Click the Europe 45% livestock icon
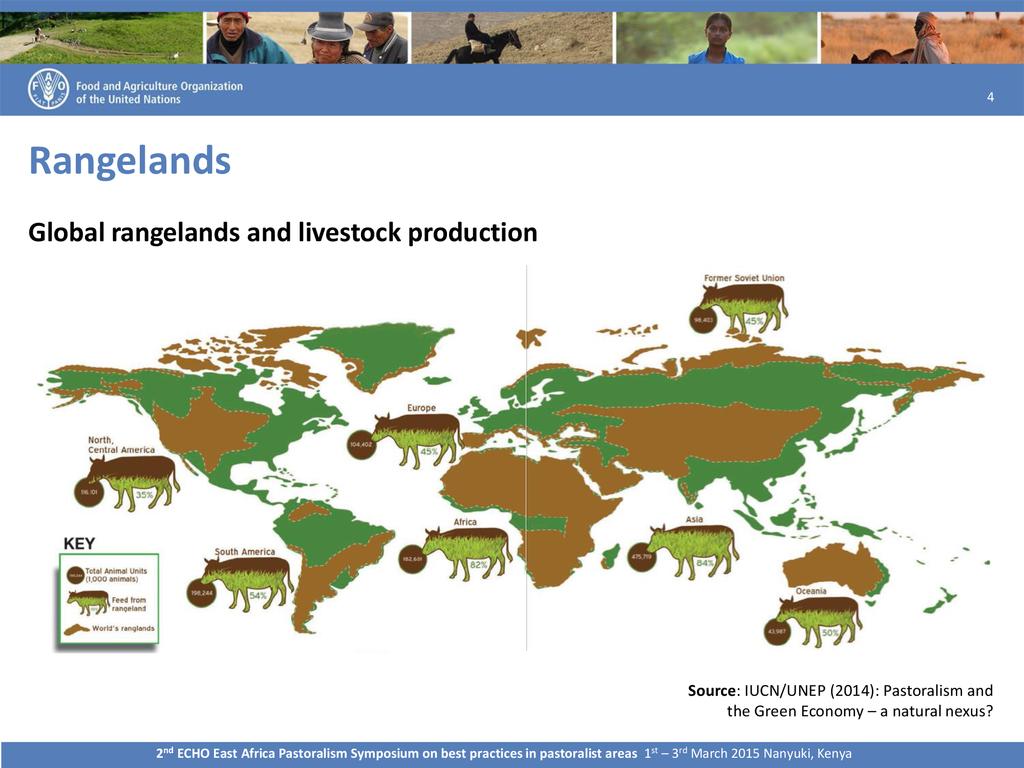 (x=417, y=438)
